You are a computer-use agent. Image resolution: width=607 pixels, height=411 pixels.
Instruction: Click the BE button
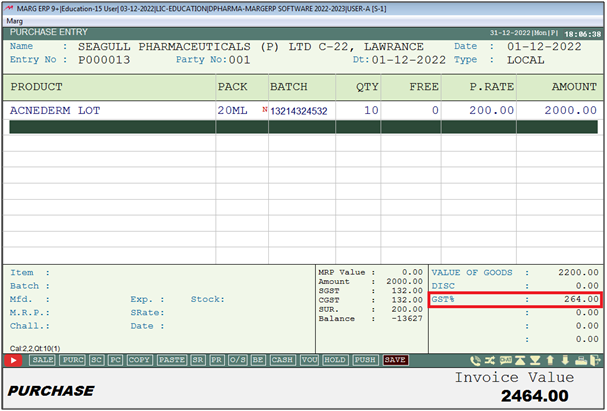pos(258,360)
